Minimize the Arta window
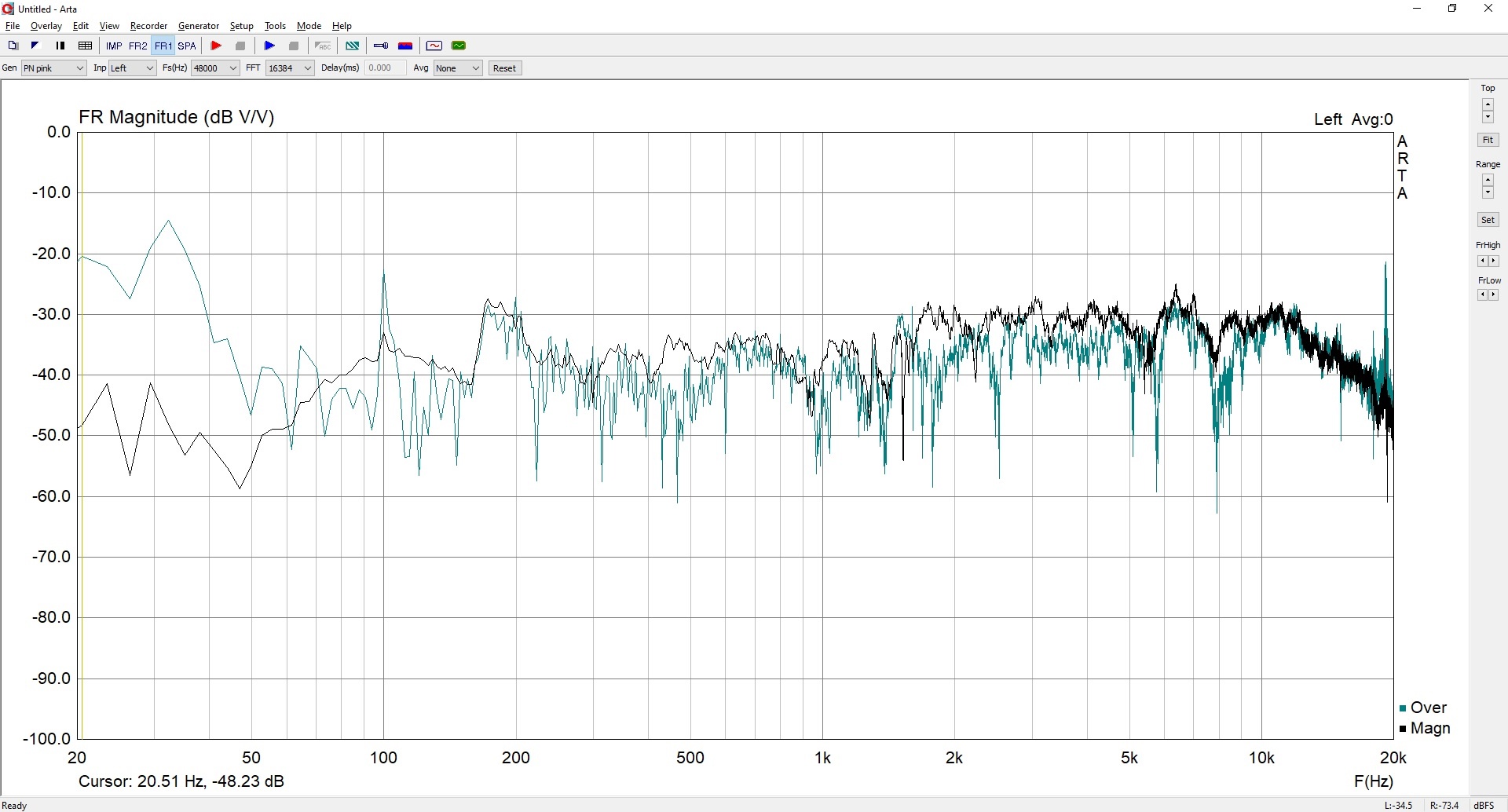 click(1417, 9)
